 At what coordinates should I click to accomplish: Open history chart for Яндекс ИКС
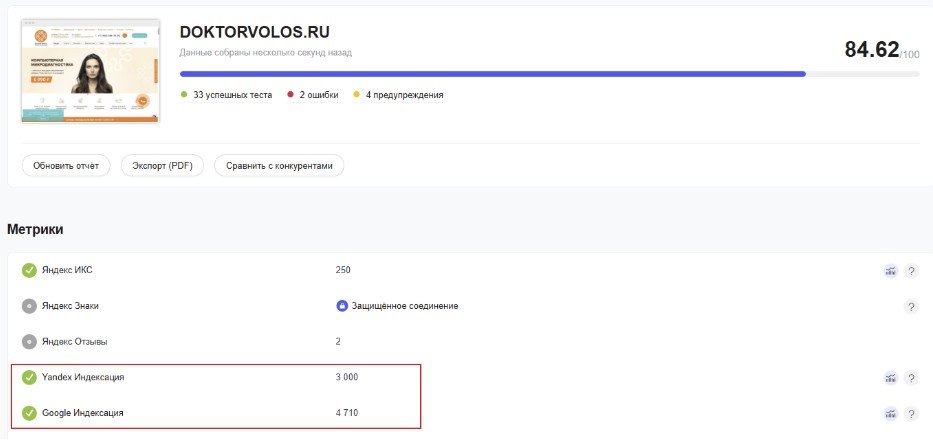click(890, 270)
